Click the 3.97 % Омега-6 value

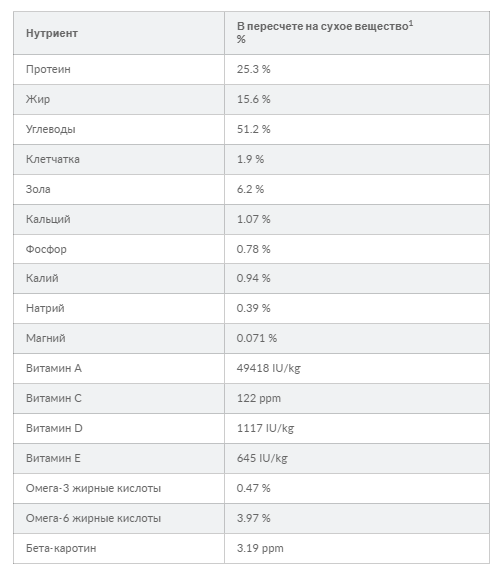pos(253,518)
